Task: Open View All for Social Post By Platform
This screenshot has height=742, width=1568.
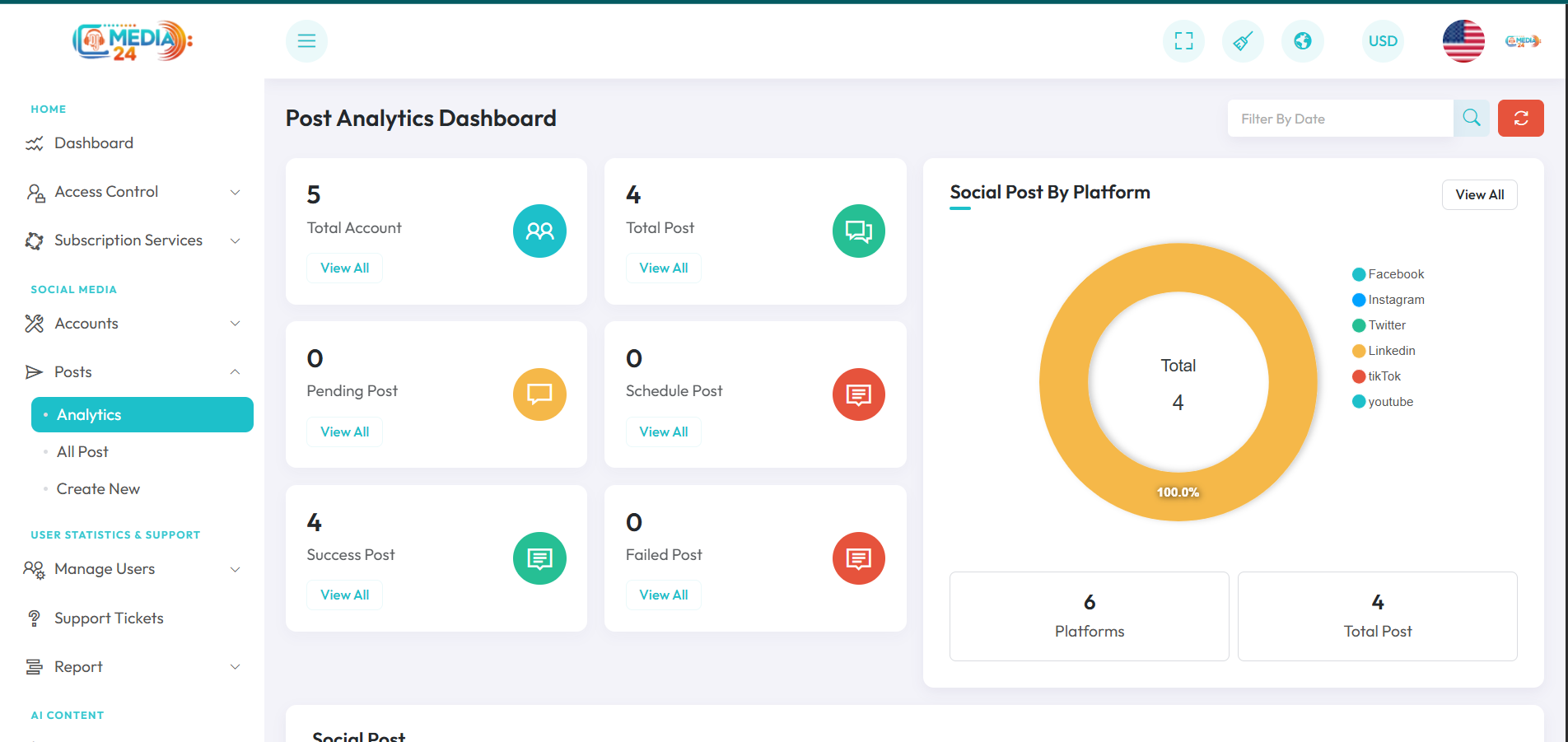Action: [x=1479, y=195]
